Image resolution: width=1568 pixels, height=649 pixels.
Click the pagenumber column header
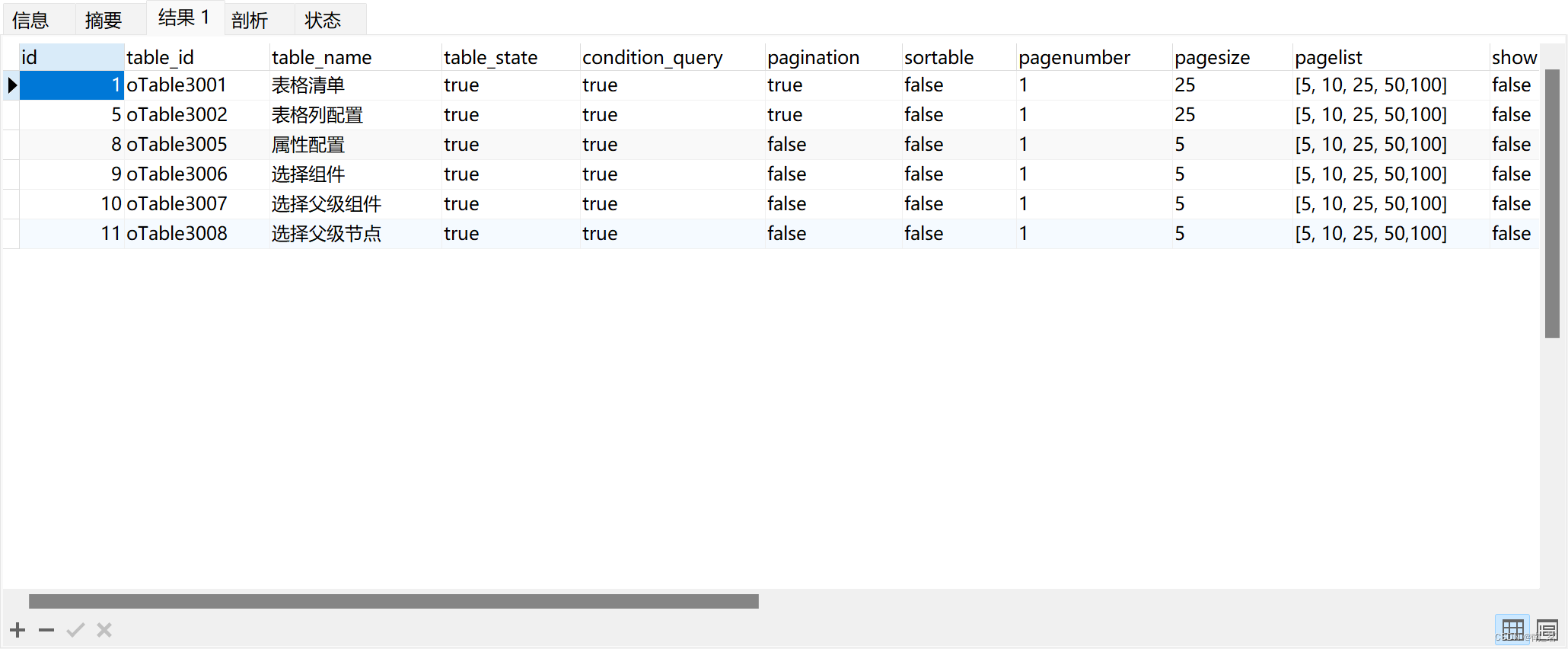(1094, 57)
